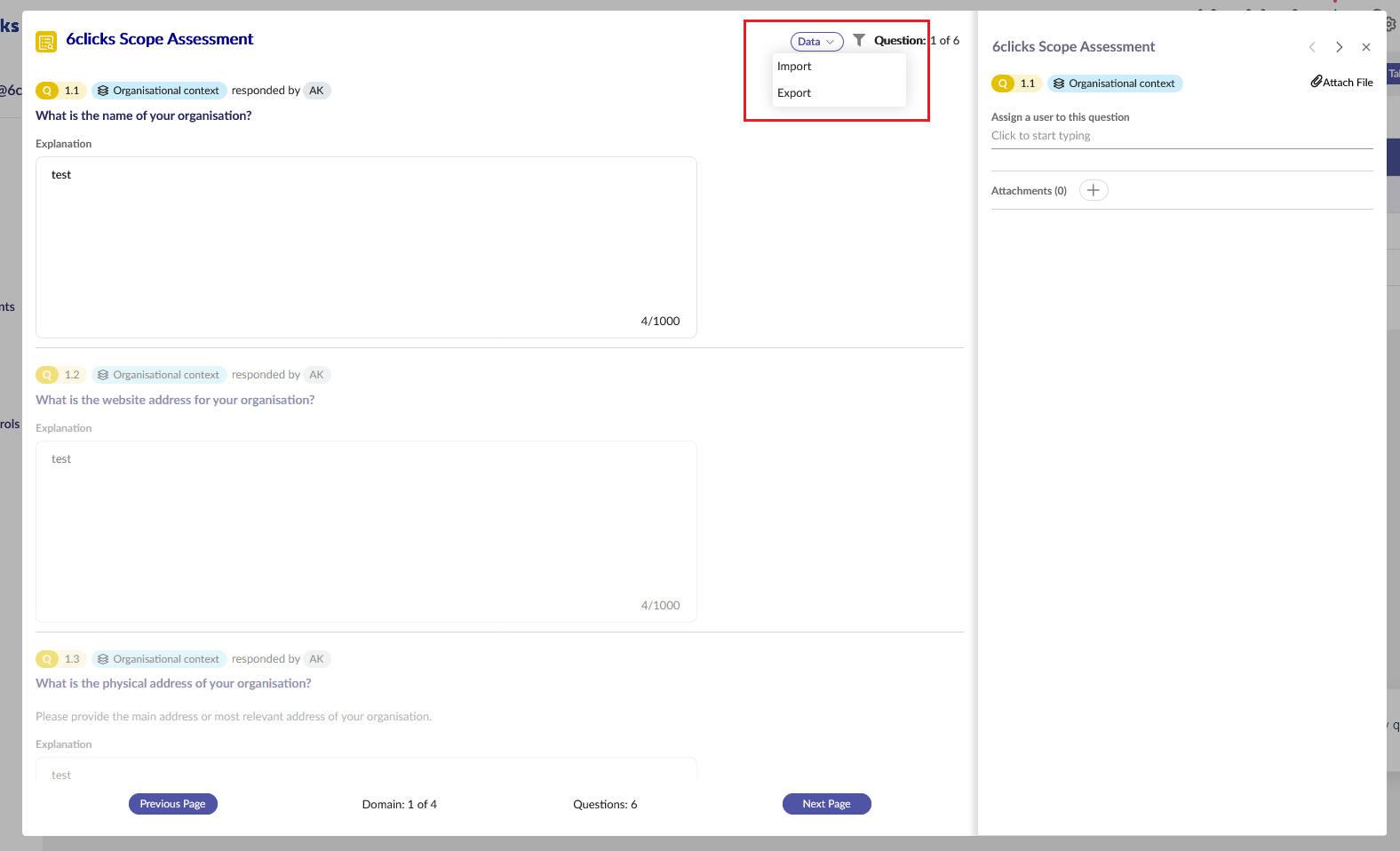Click 'Attachments (0)' label
Screen dimensions: 1400x851
pyautogui.click(x=1029, y=191)
